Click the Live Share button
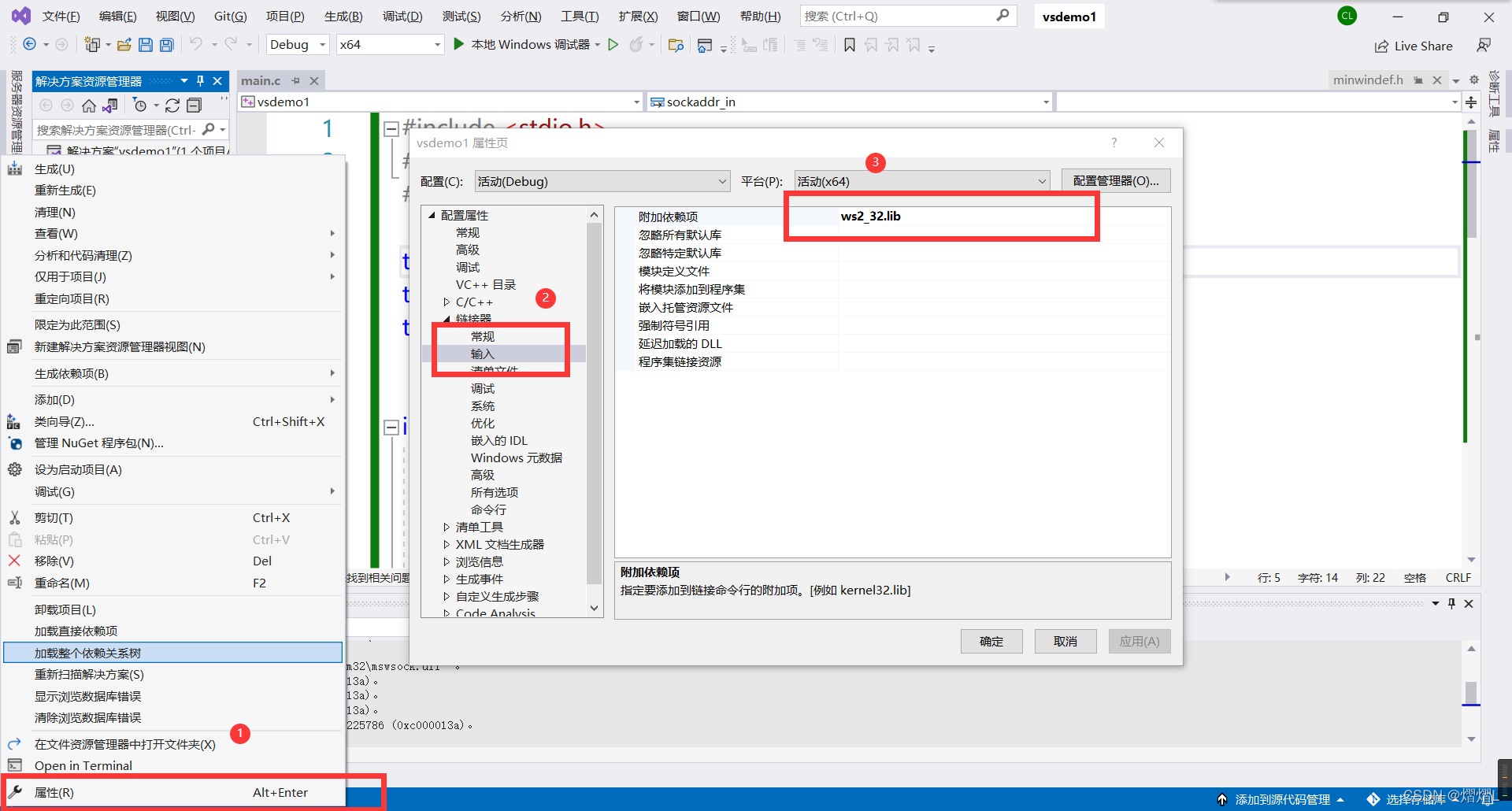1512x811 pixels. click(1414, 46)
